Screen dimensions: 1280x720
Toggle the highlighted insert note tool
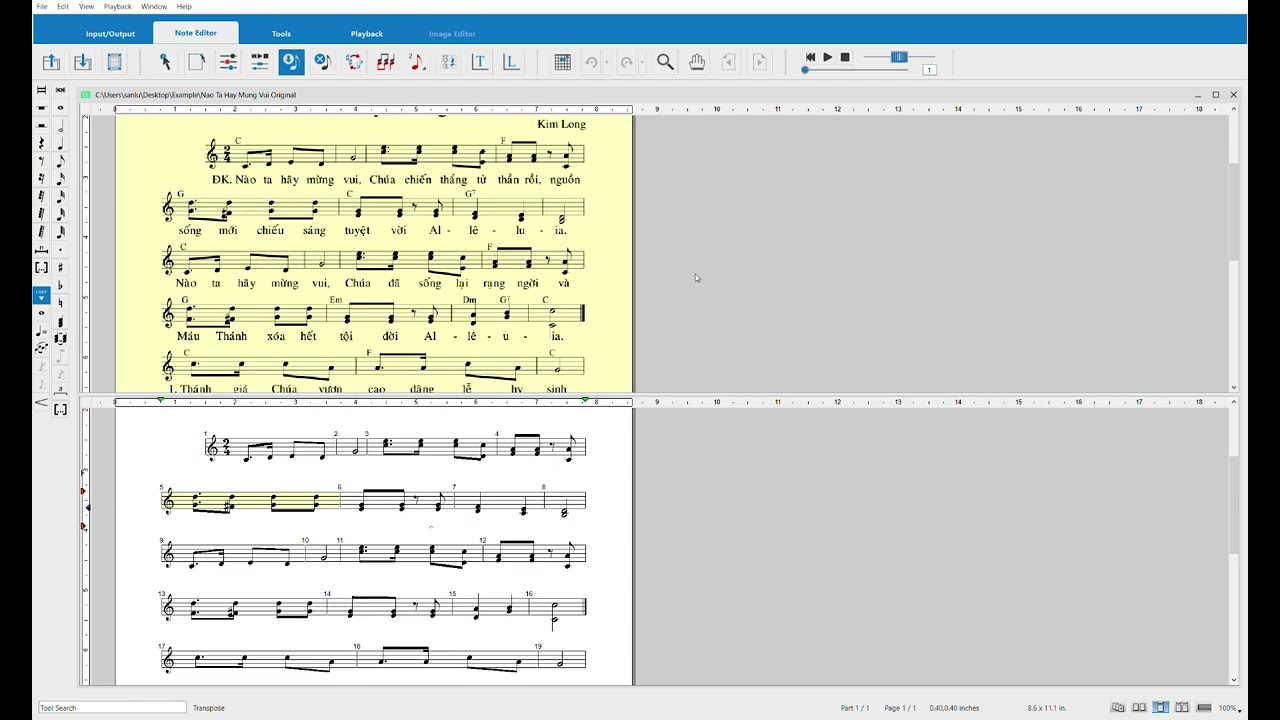tap(291, 62)
